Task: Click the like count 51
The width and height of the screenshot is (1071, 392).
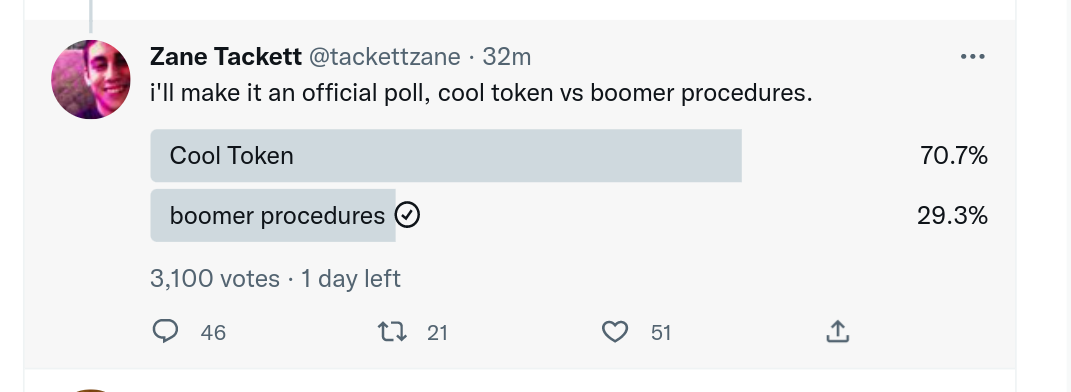Action: coord(661,333)
